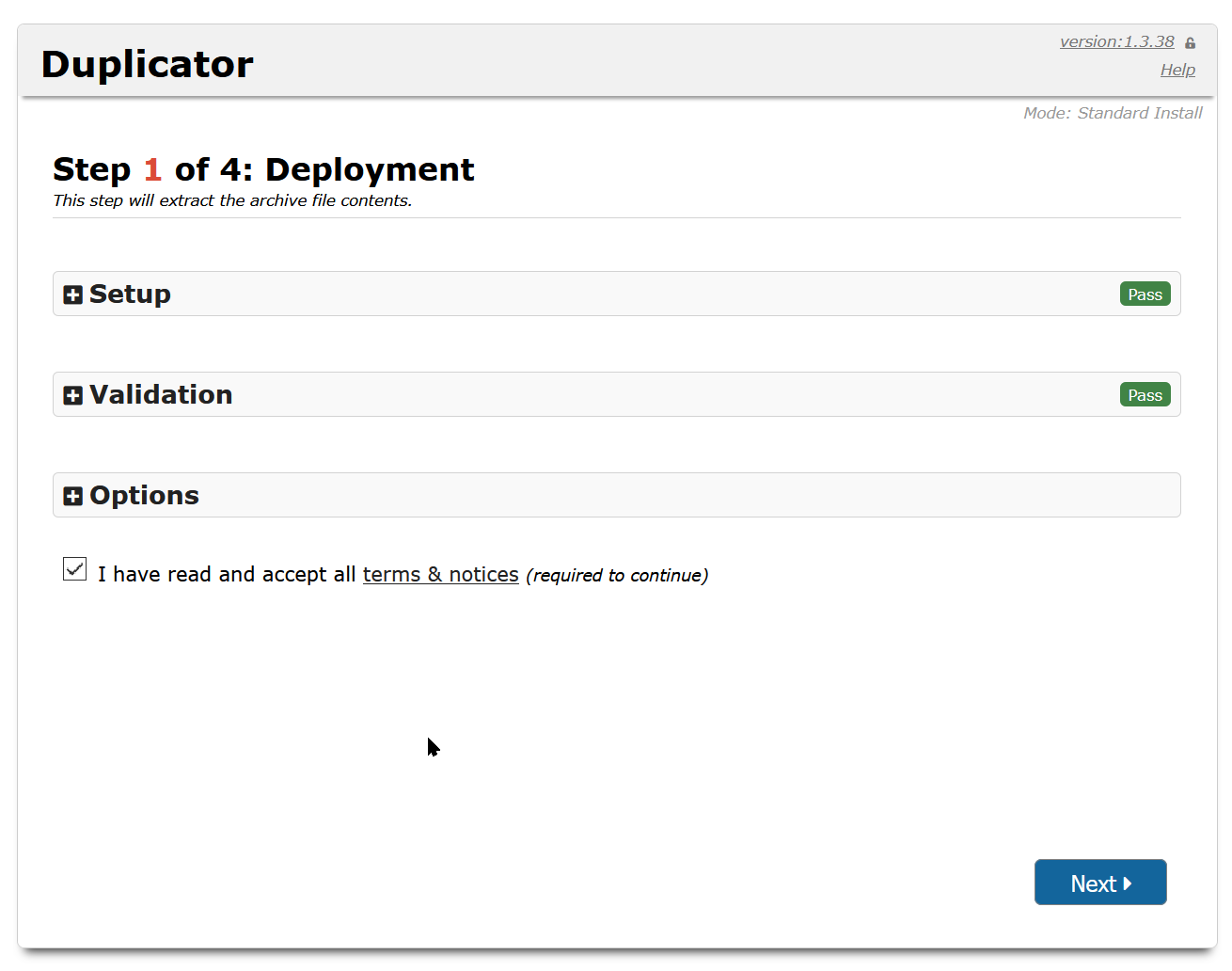The width and height of the screenshot is (1232, 971).
Task: Click the Pass badge in Validation row
Action: 1145,395
